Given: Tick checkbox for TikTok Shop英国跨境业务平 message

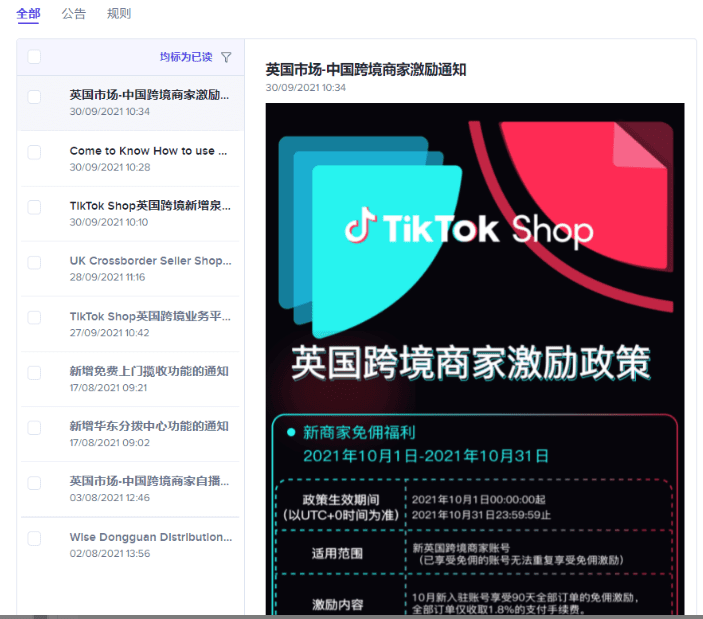Looking at the screenshot, I should tap(34, 318).
